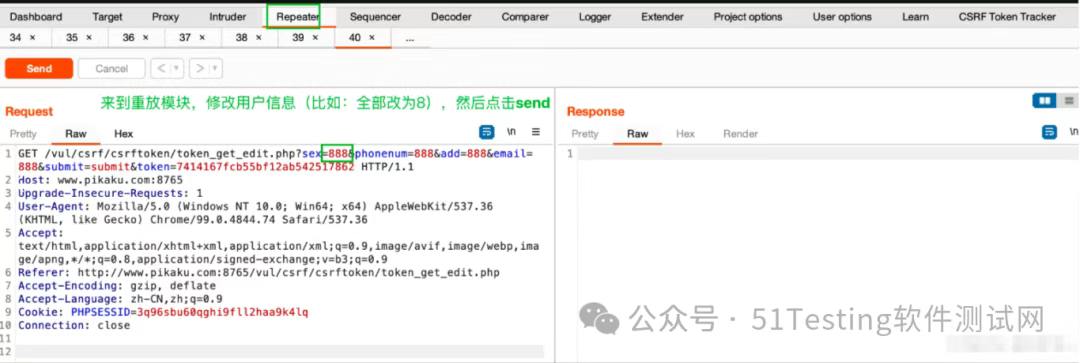Image resolution: width=1080 pixels, height=363 pixels.
Task: Switch Request view to Raw
Action: coord(76,134)
